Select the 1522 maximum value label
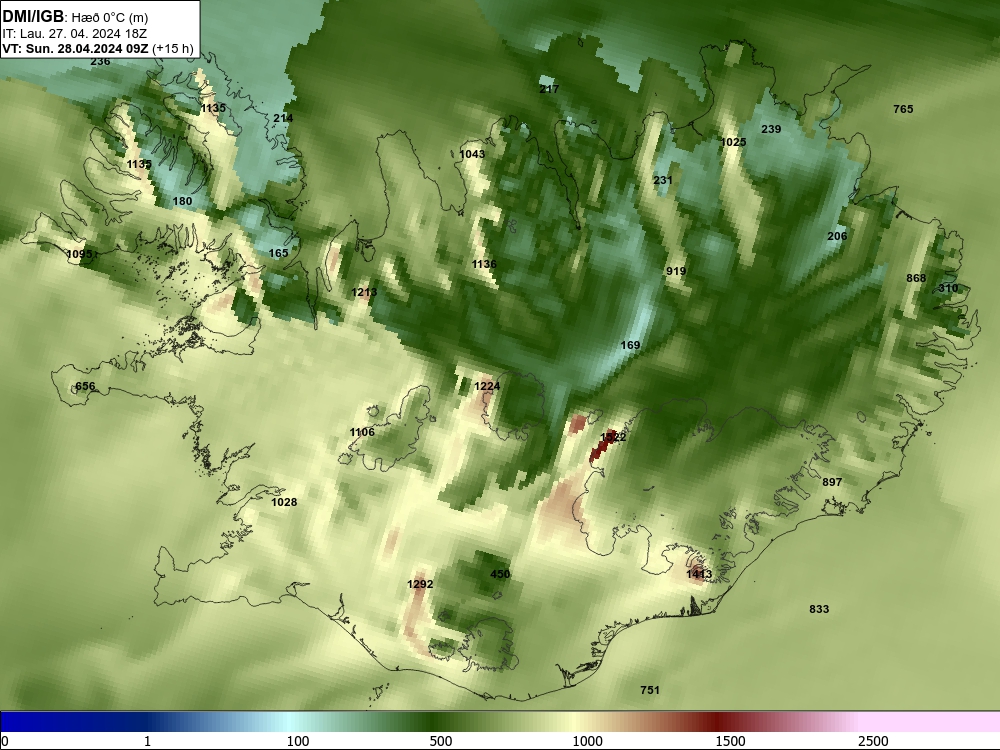 (613, 437)
